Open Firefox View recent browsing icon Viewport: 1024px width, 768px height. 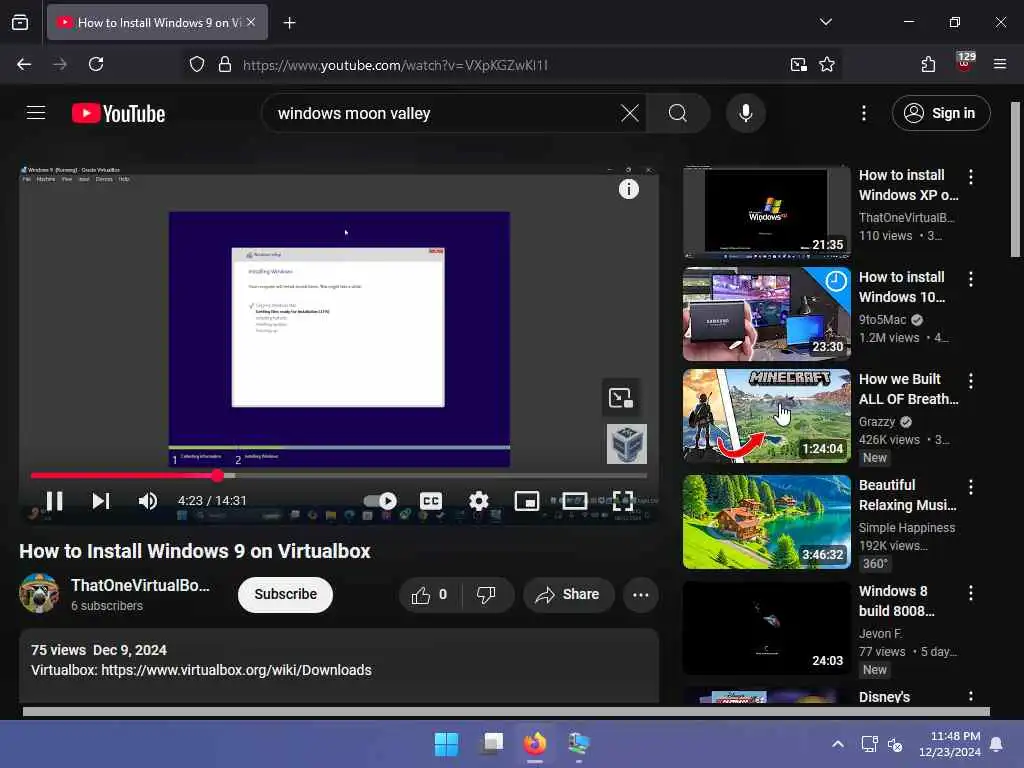tap(20, 22)
